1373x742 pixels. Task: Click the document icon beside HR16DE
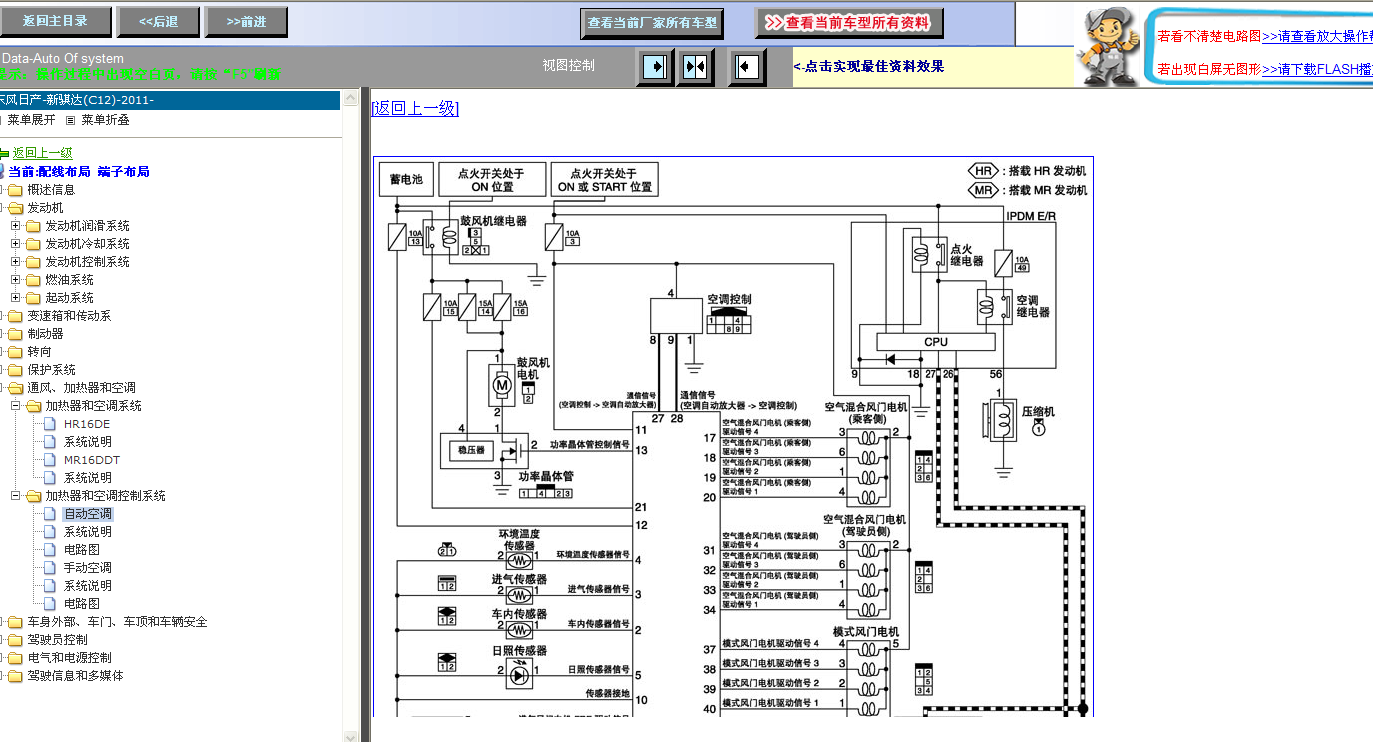[50, 424]
